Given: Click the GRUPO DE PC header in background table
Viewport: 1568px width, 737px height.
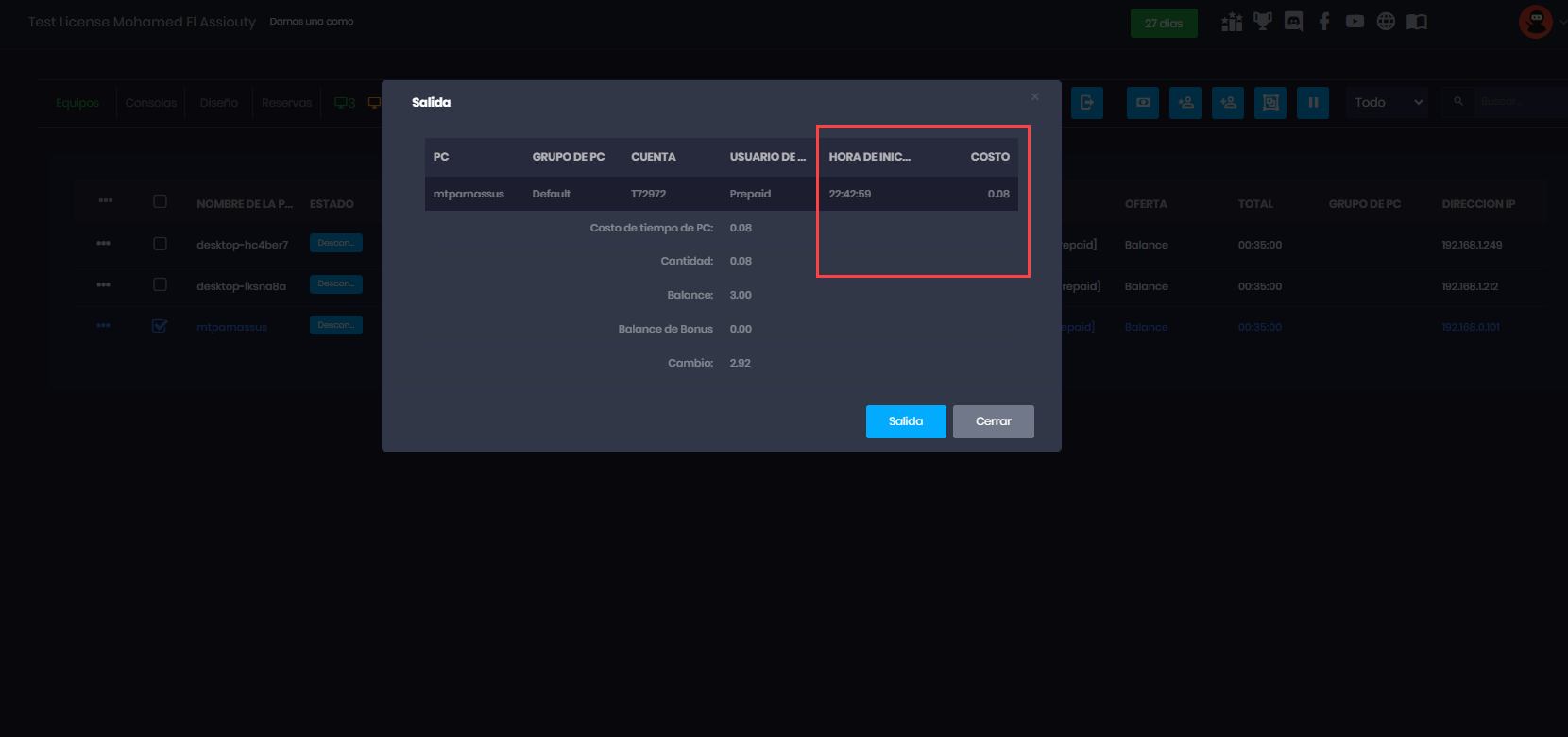Looking at the screenshot, I should coord(1365,204).
